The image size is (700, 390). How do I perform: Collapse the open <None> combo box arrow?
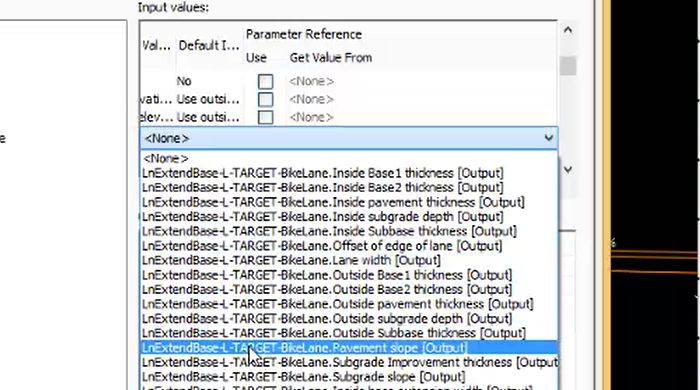549,138
